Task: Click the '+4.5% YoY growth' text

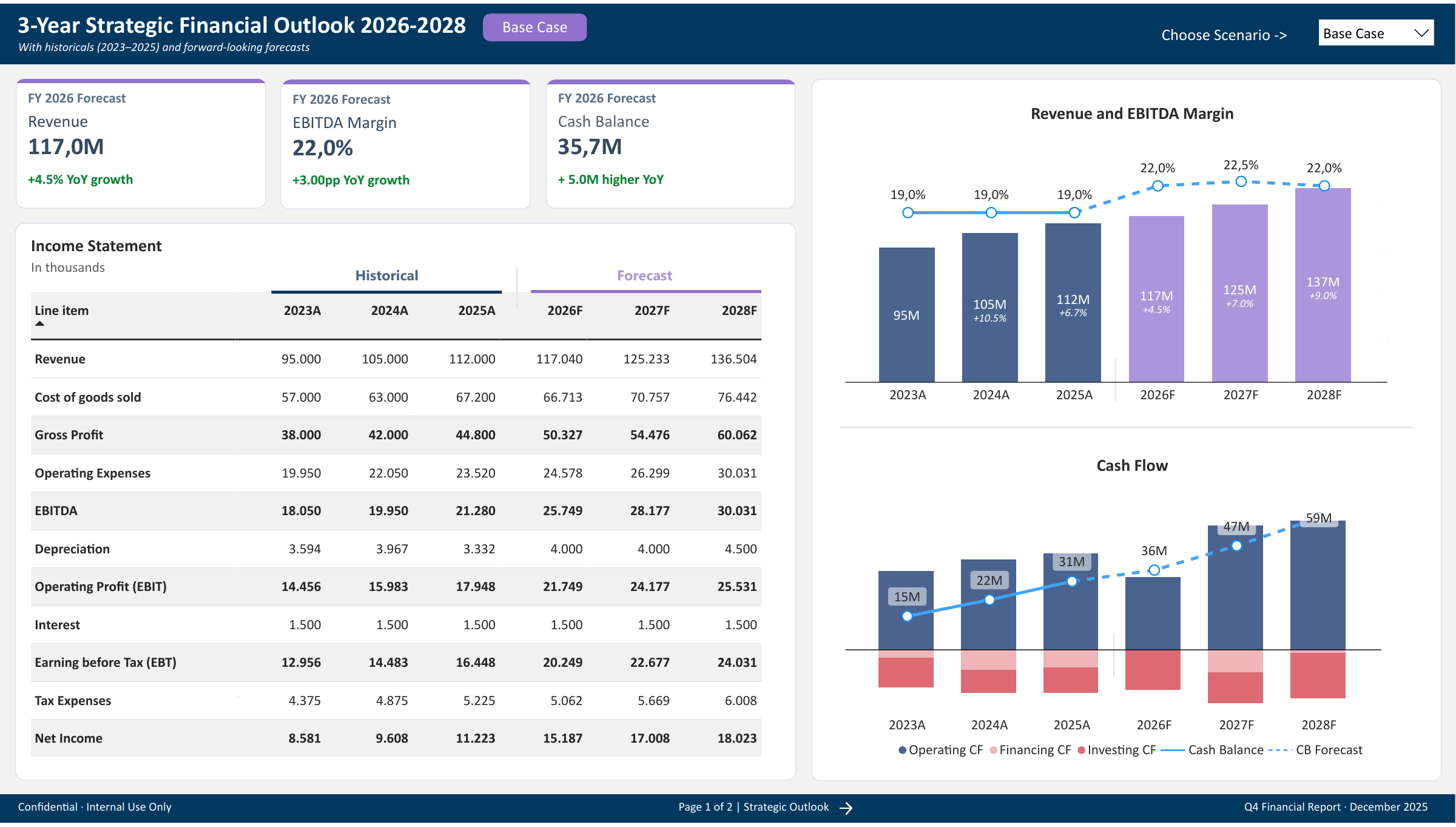Action: pos(80,180)
